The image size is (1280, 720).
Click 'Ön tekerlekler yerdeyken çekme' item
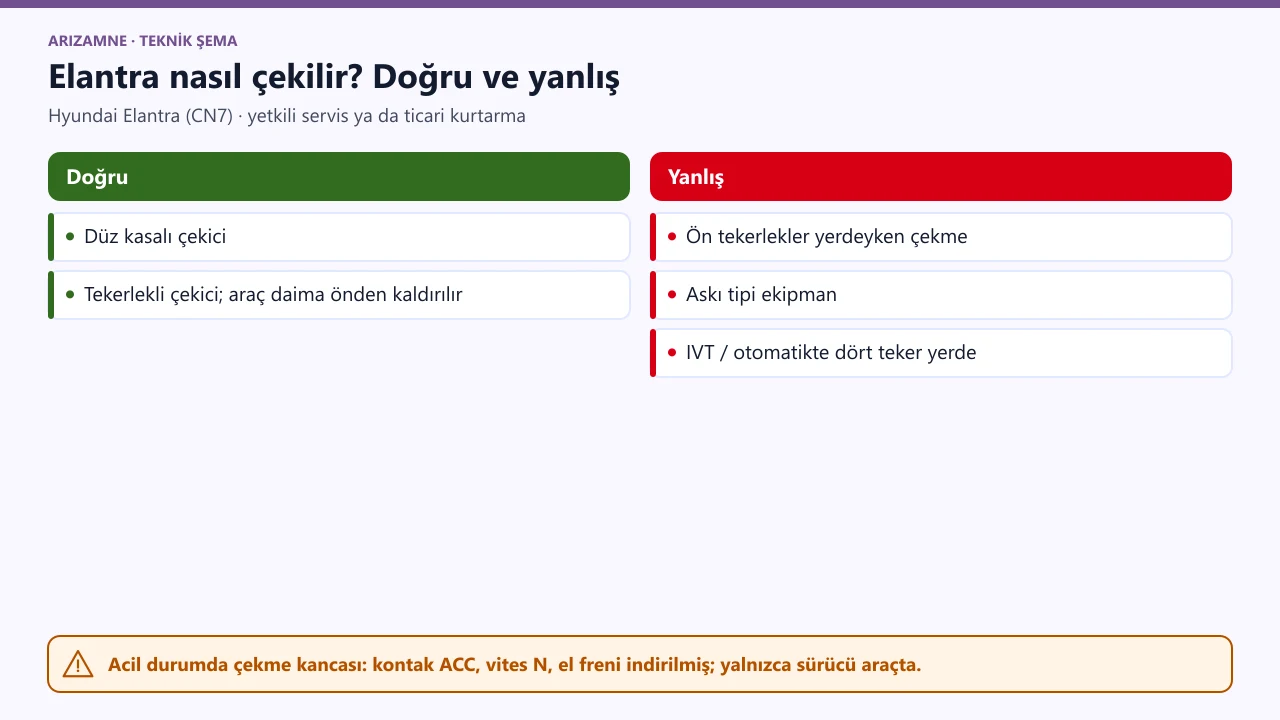[x=941, y=237]
